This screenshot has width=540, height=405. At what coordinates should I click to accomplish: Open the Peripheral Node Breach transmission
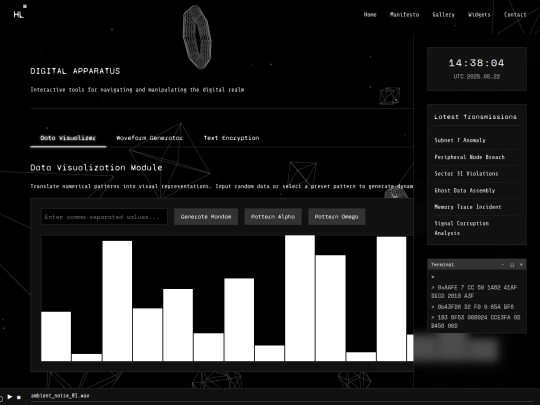pyautogui.click(x=469, y=157)
